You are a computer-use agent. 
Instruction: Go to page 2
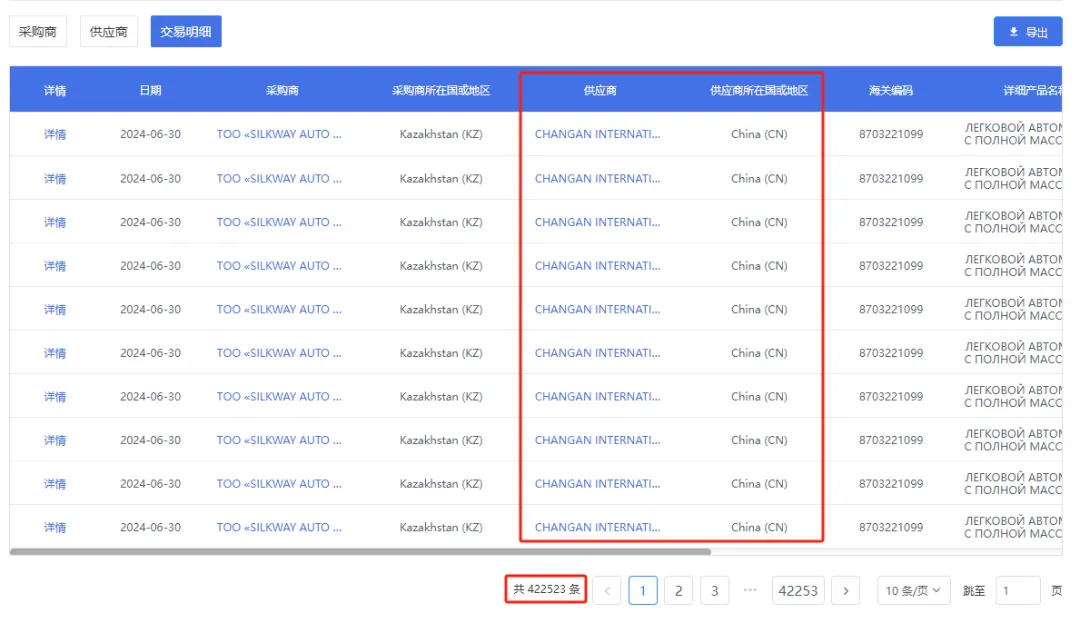pos(678,591)
